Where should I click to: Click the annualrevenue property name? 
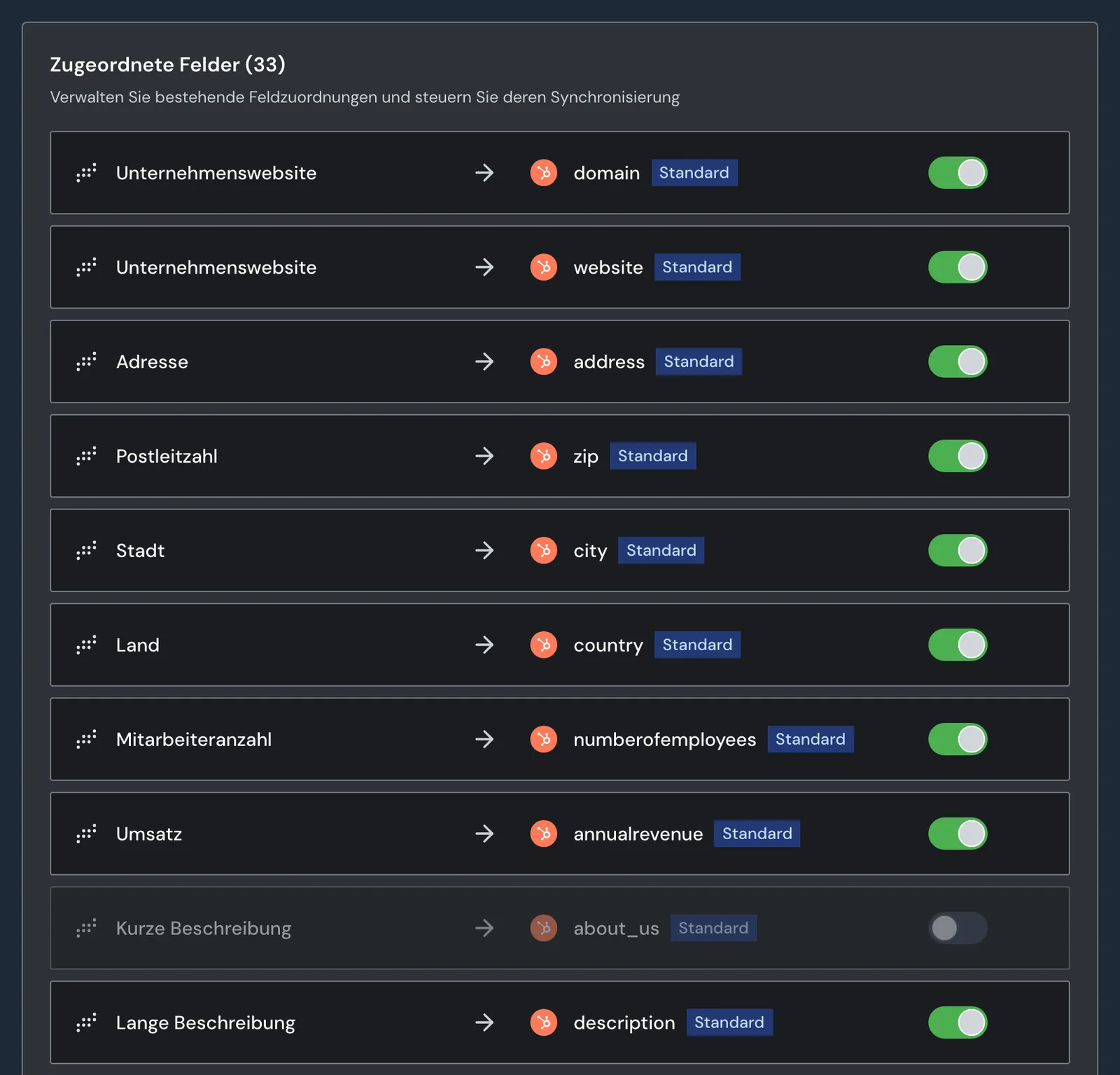click(x=638, y=834)
